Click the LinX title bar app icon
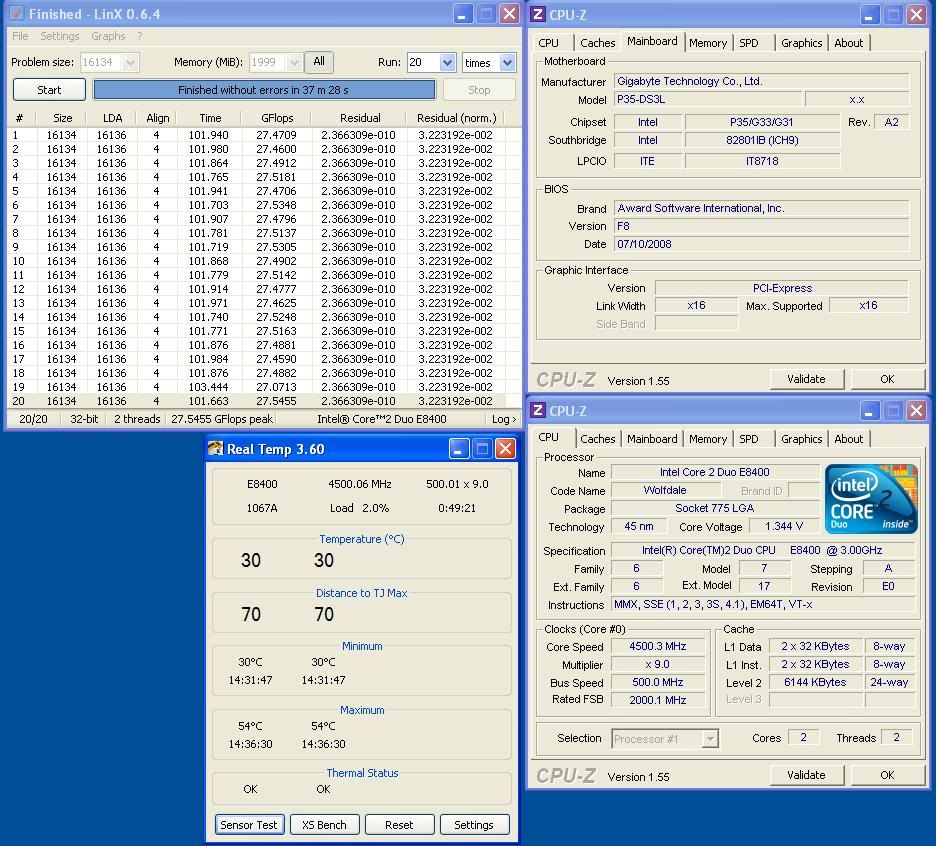 point(17,13)
